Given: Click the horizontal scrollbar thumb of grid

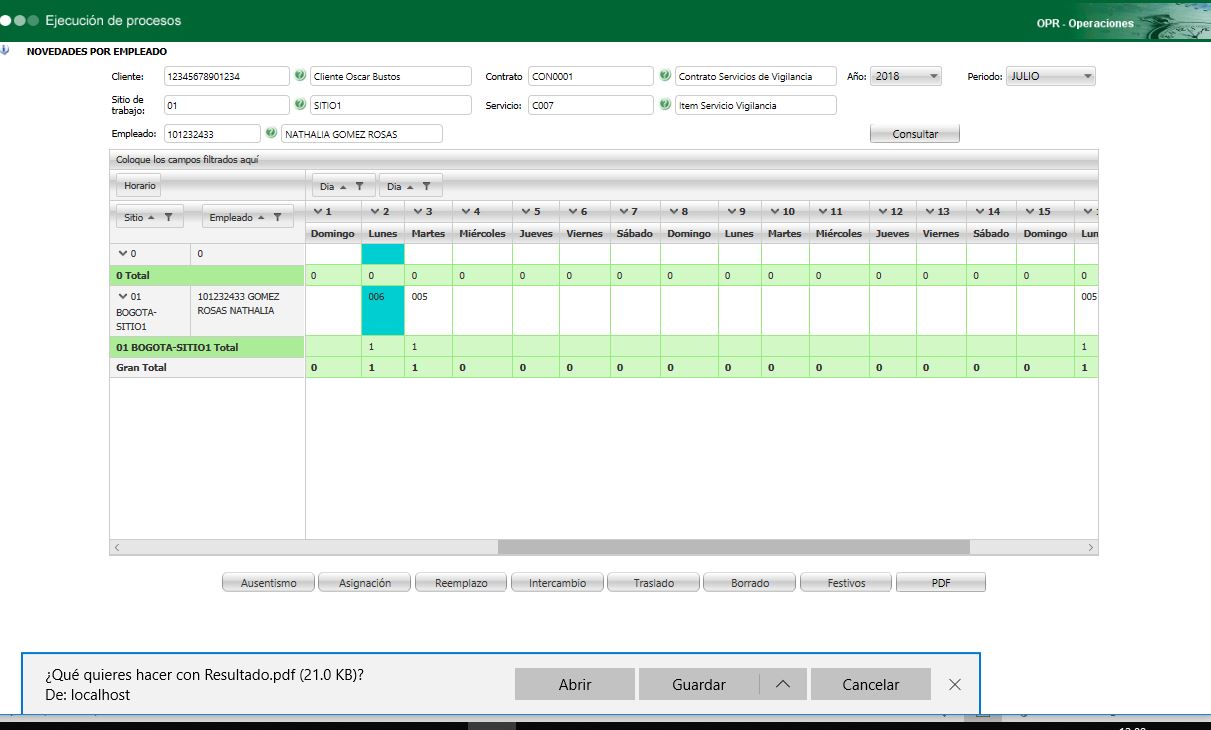Looking at the screenshot, I should click(734, 547).
